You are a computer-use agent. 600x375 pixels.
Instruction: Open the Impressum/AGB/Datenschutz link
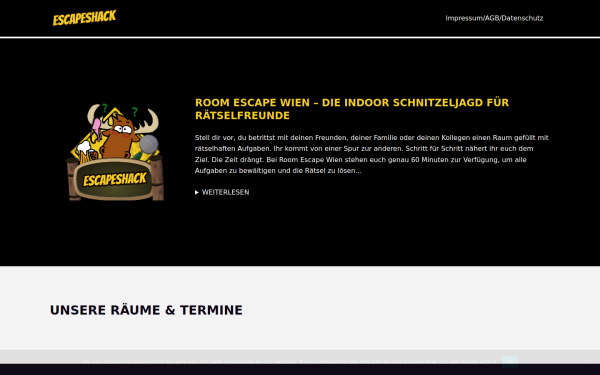494,18
